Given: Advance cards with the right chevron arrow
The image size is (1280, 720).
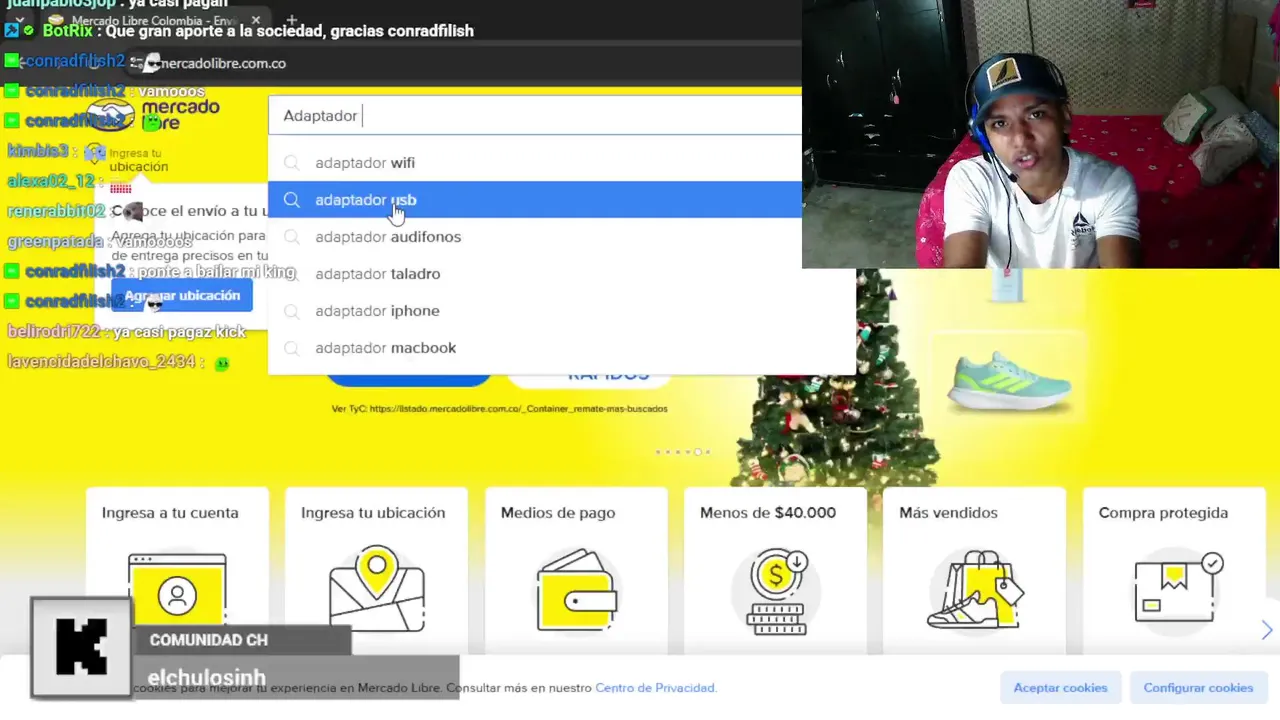Looking at the screenshot, I should 1266,630.
